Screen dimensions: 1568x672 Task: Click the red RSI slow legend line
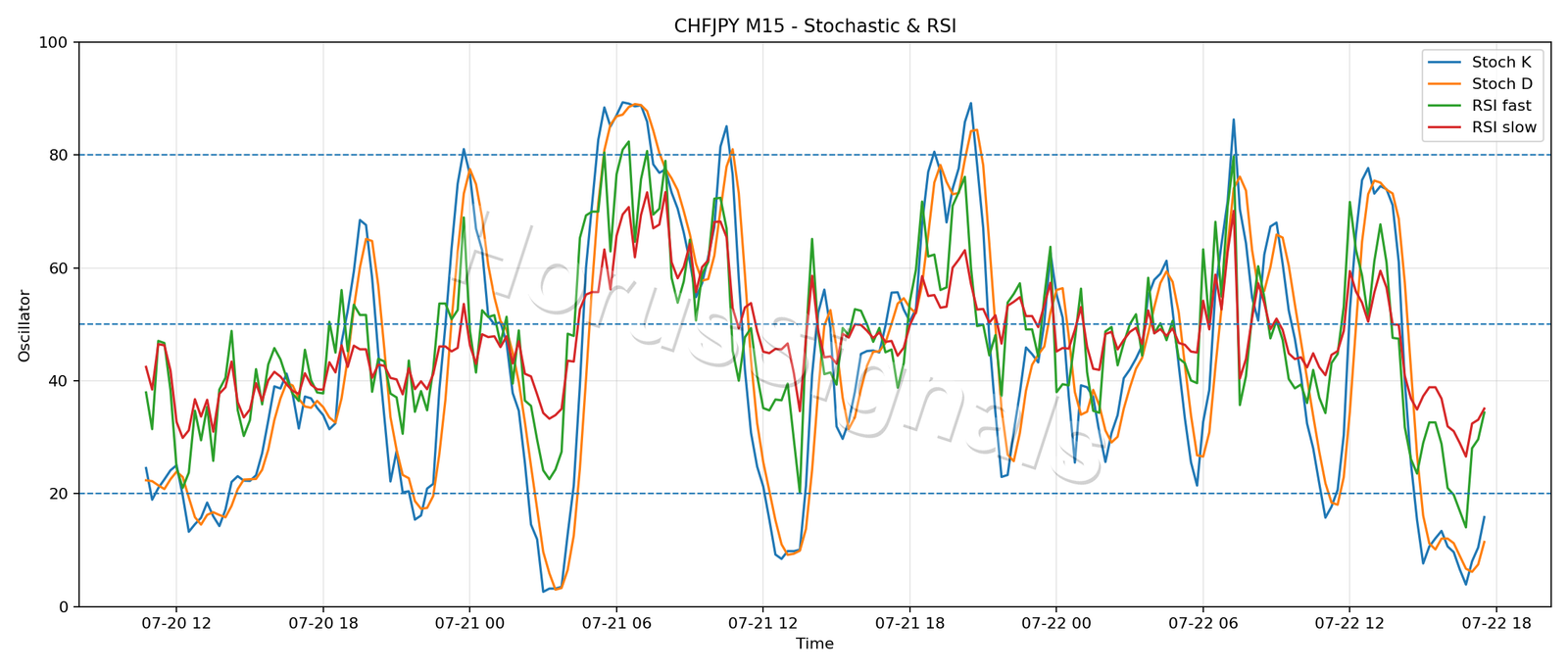1446,127
